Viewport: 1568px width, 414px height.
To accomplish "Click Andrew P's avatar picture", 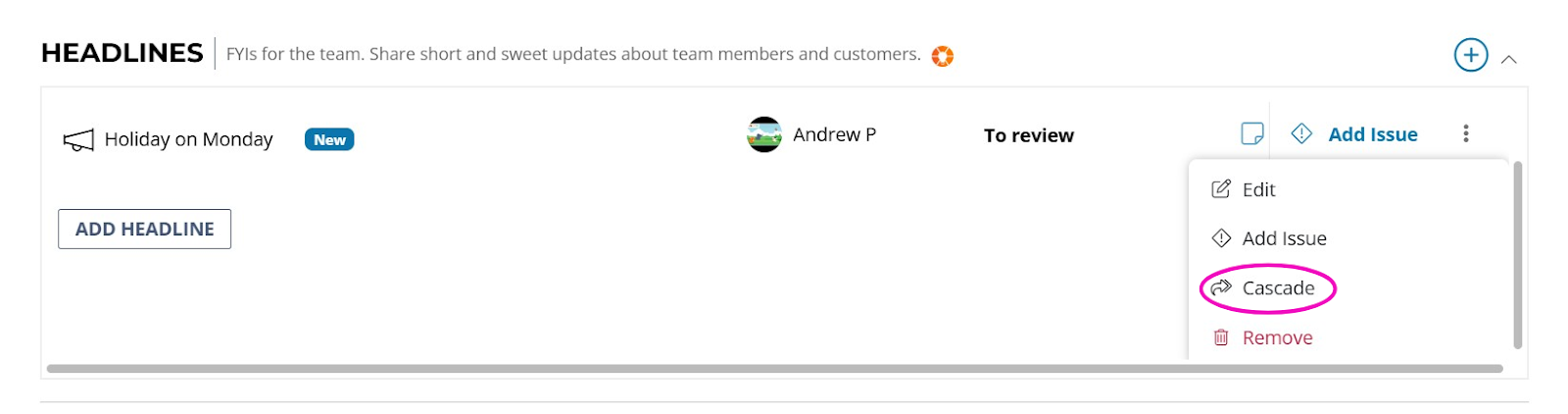I will click(x=764, y=134).
